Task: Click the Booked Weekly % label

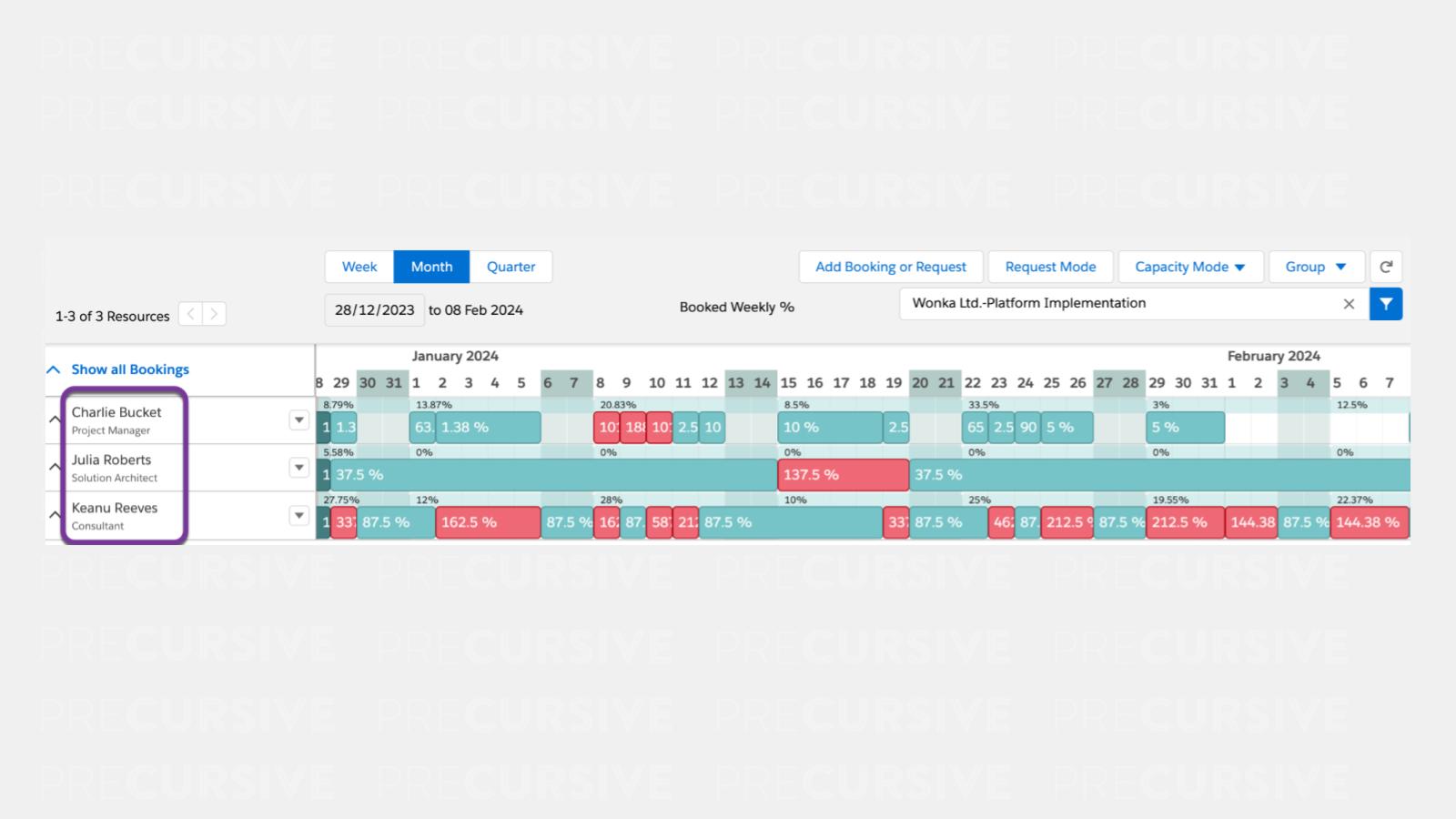Action: tap(737, 308)
